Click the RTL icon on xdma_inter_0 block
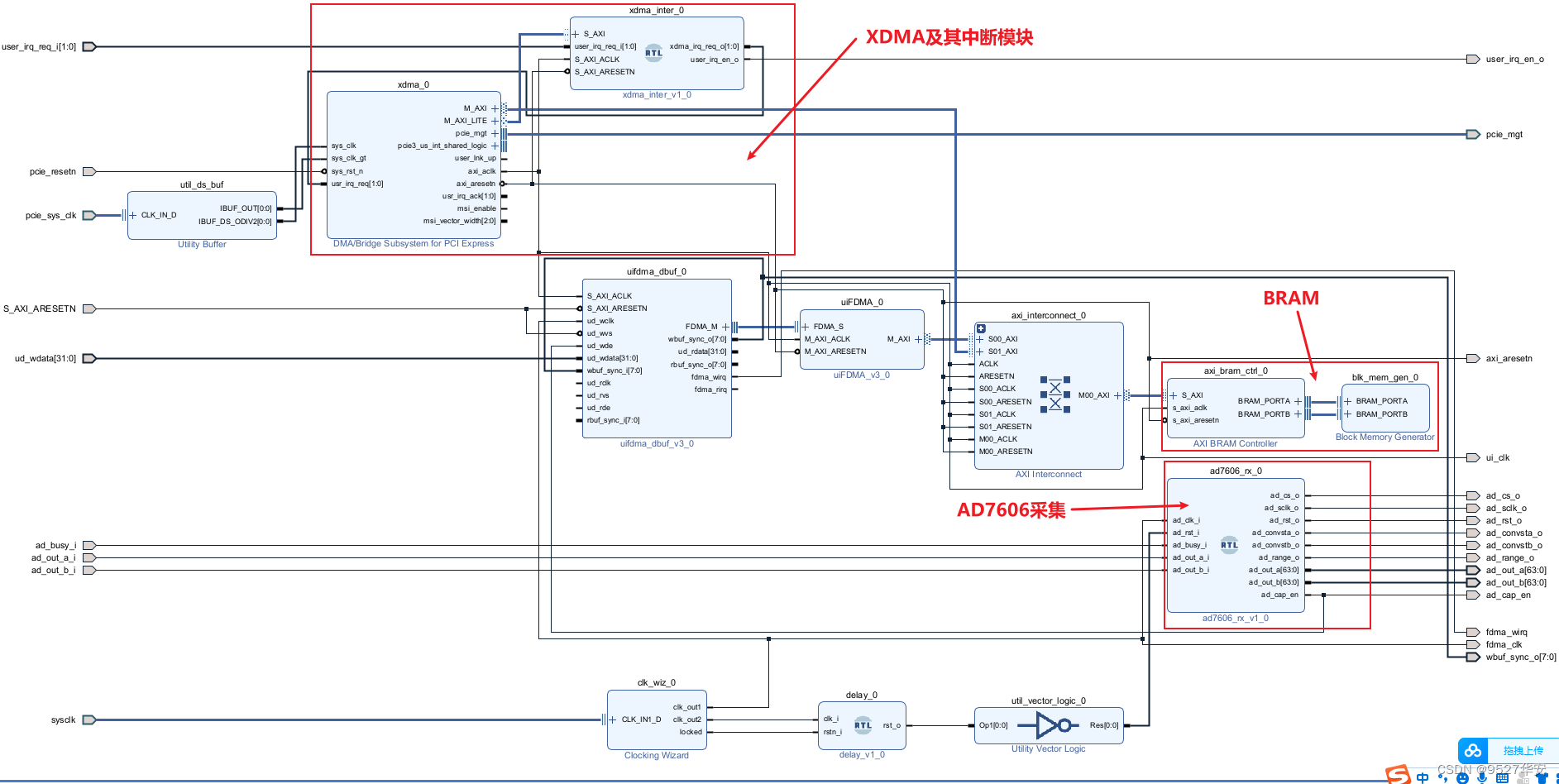The height and width of the screenshot is (784, 1559). [653, 53]
